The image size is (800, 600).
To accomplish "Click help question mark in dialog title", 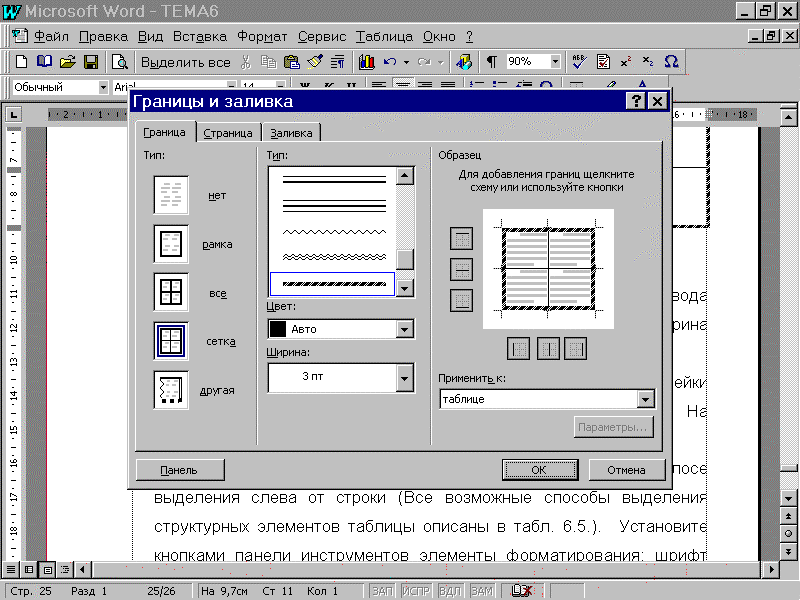I will click(x=636, y=101).
